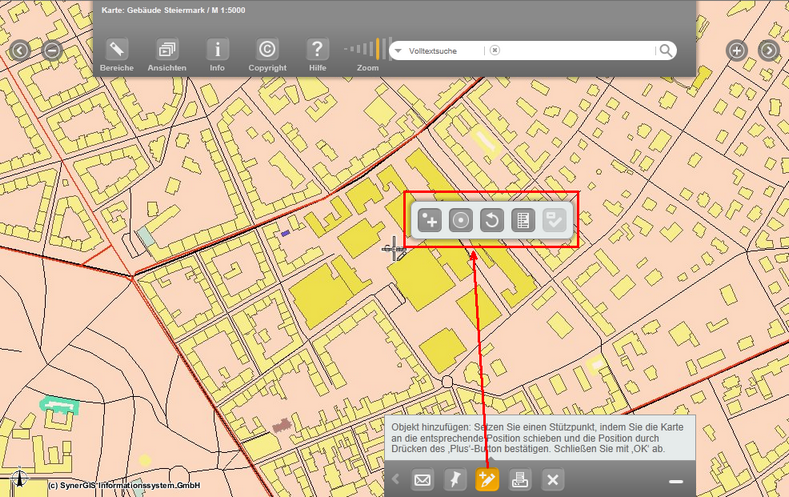The width and height of the screenshot is (789, 497).
Task: Open the Bereiche tool
Action: pyautogui.click(x=116, y=50)
